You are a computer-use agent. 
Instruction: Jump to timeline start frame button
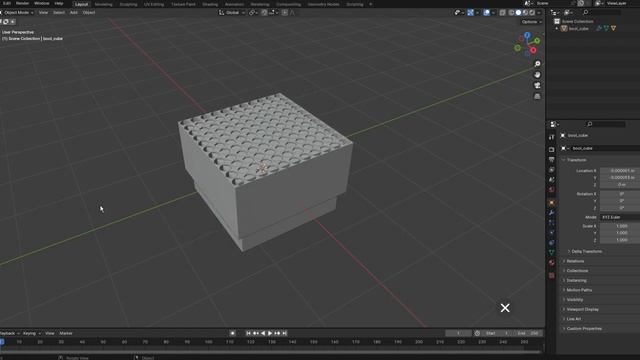(248, 333)
